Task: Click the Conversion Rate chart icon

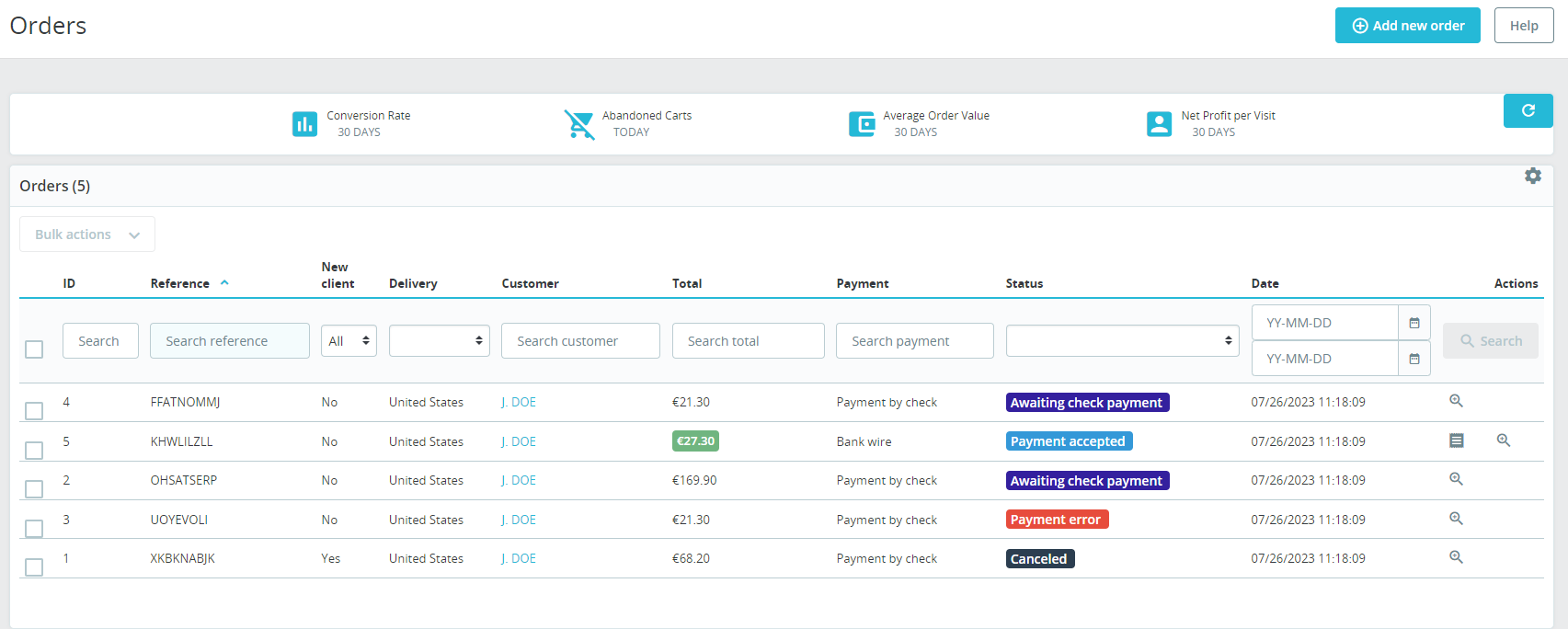Action: click(304, 123)
